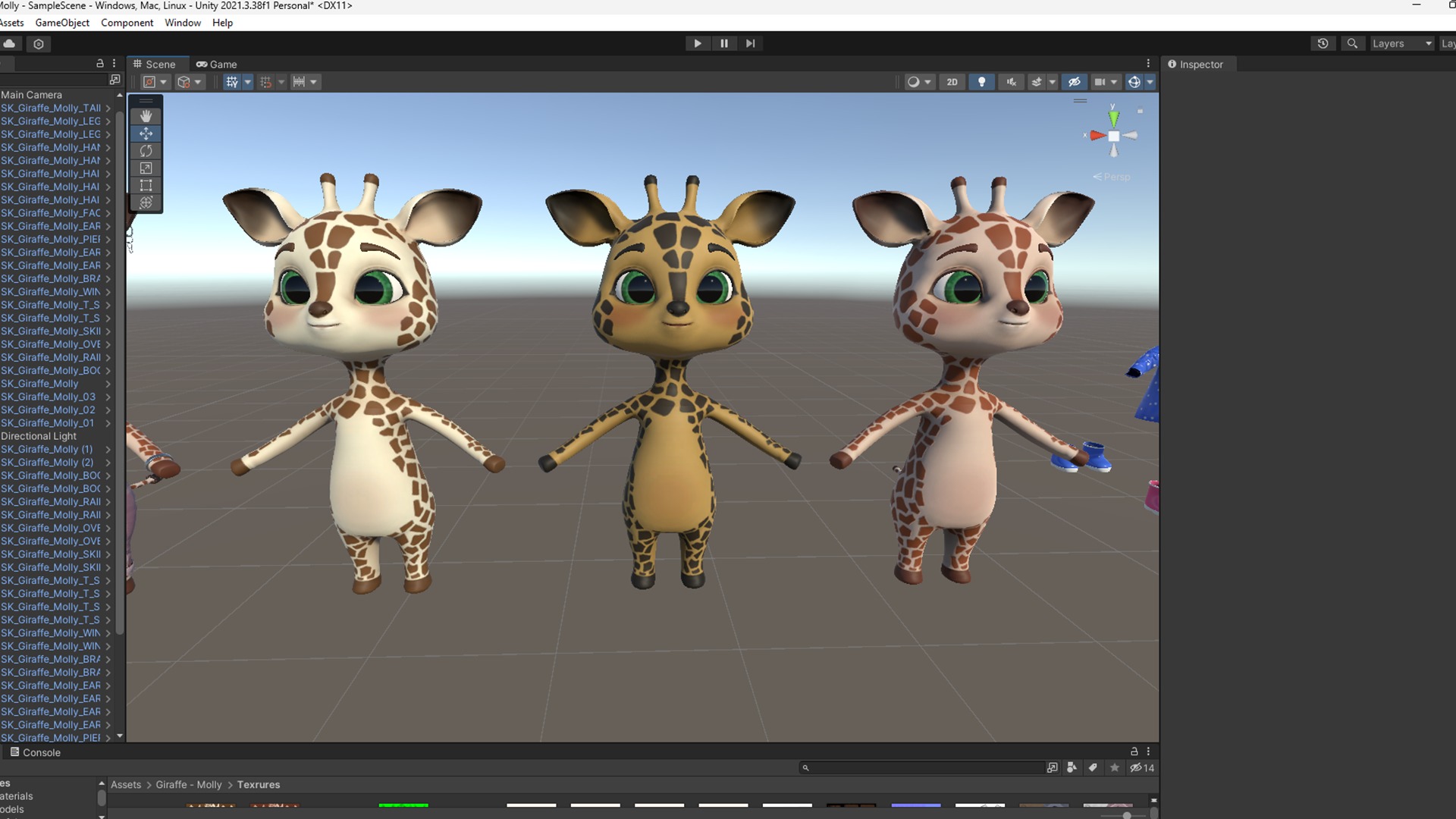1456x819 pixels.
Task: Toggle scene lighting bulb
Action: tap(982, 82)
